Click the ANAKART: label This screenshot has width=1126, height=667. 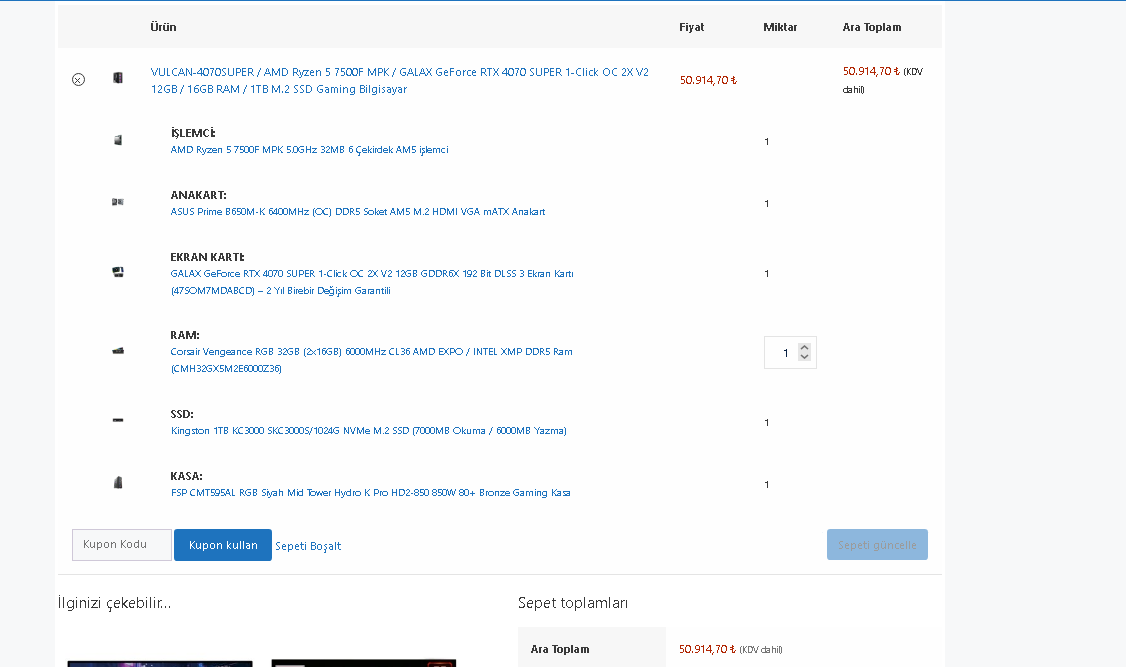point(198,195)
